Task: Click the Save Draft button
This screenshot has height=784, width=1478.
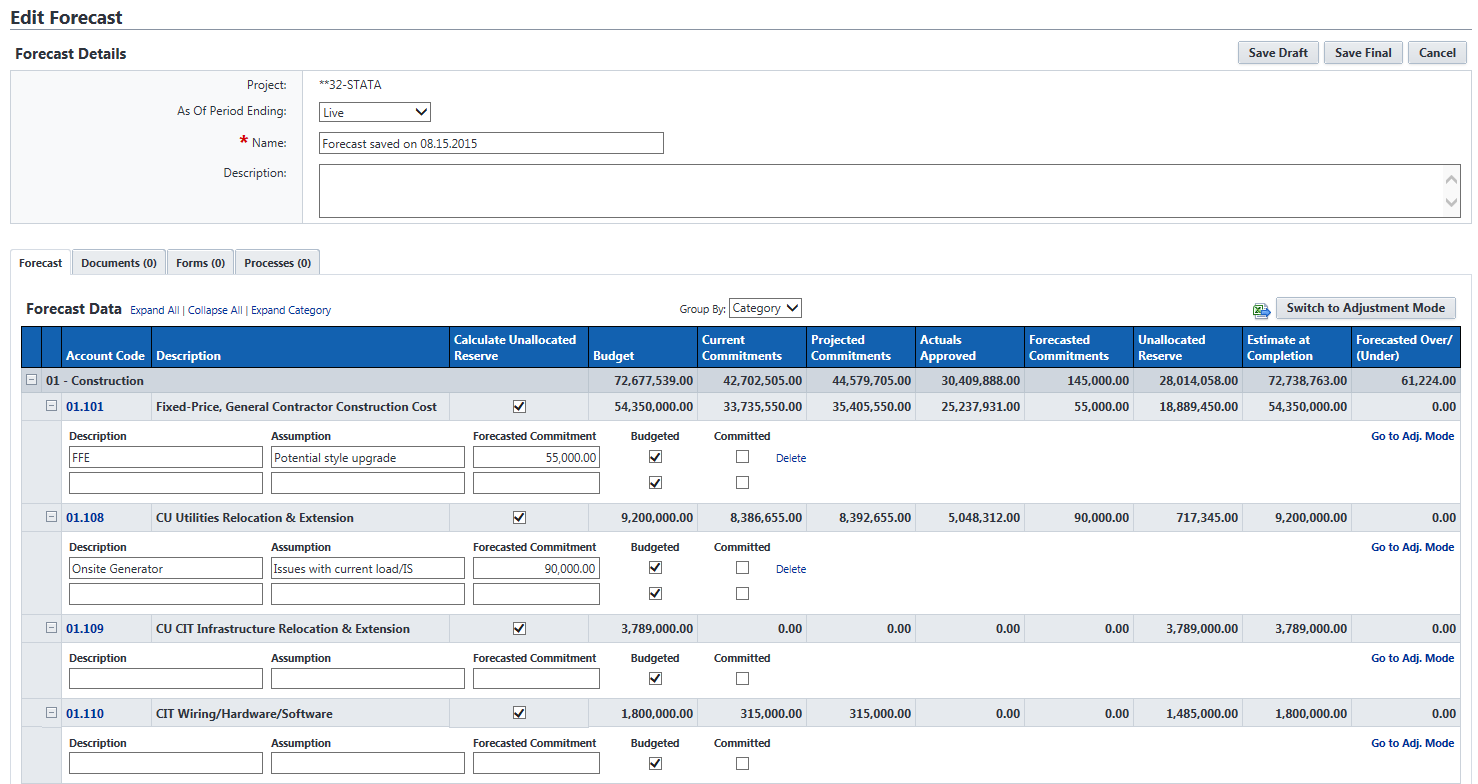Action: [x=1278, y=53]
